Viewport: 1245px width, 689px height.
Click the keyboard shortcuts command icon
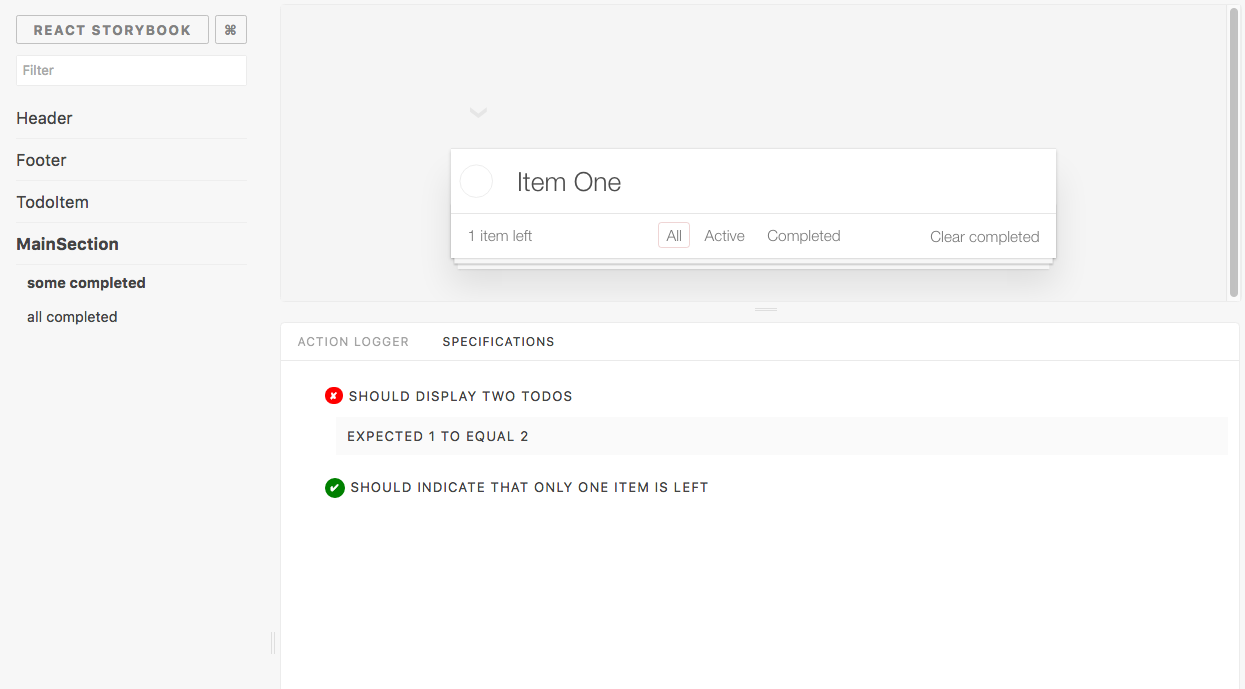point(231,30)
